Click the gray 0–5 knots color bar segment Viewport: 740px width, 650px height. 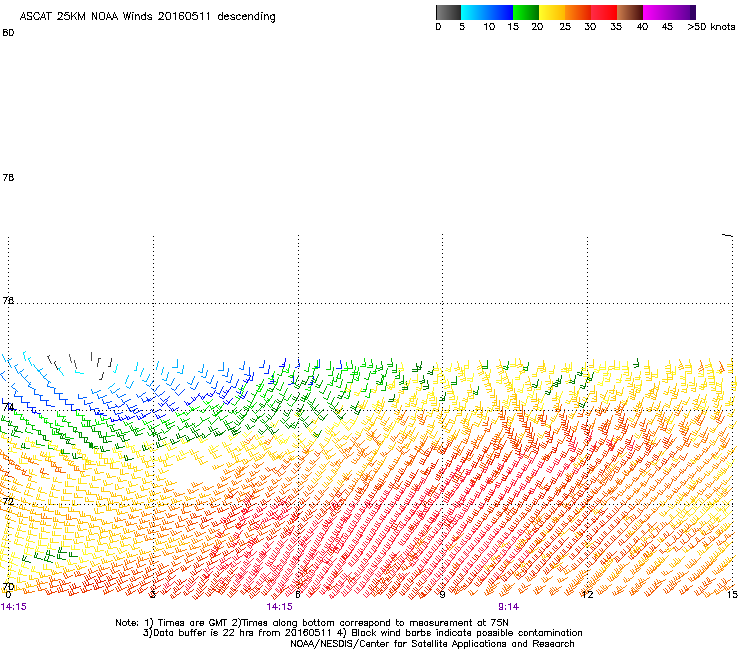[448, 12]
